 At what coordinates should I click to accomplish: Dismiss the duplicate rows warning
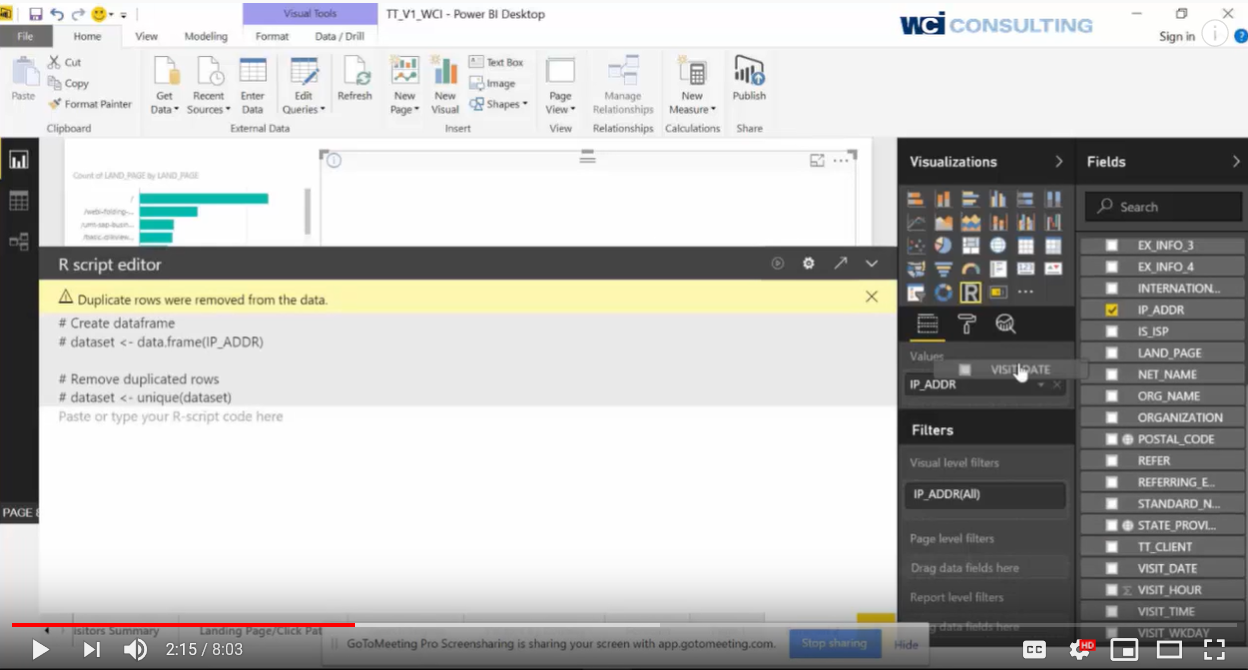point(872,297)
